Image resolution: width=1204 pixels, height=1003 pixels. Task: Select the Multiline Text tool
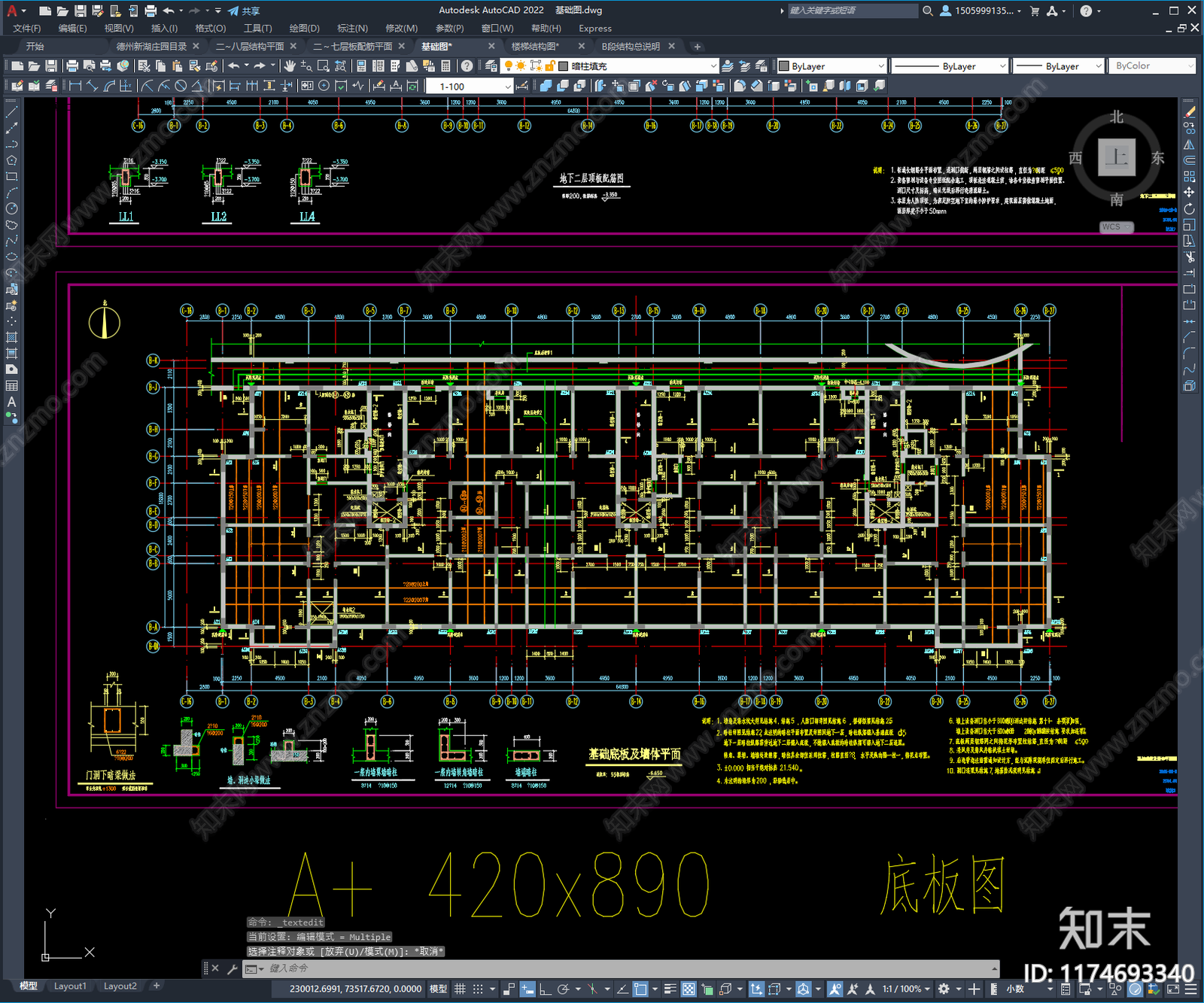[x=11, y=402]
